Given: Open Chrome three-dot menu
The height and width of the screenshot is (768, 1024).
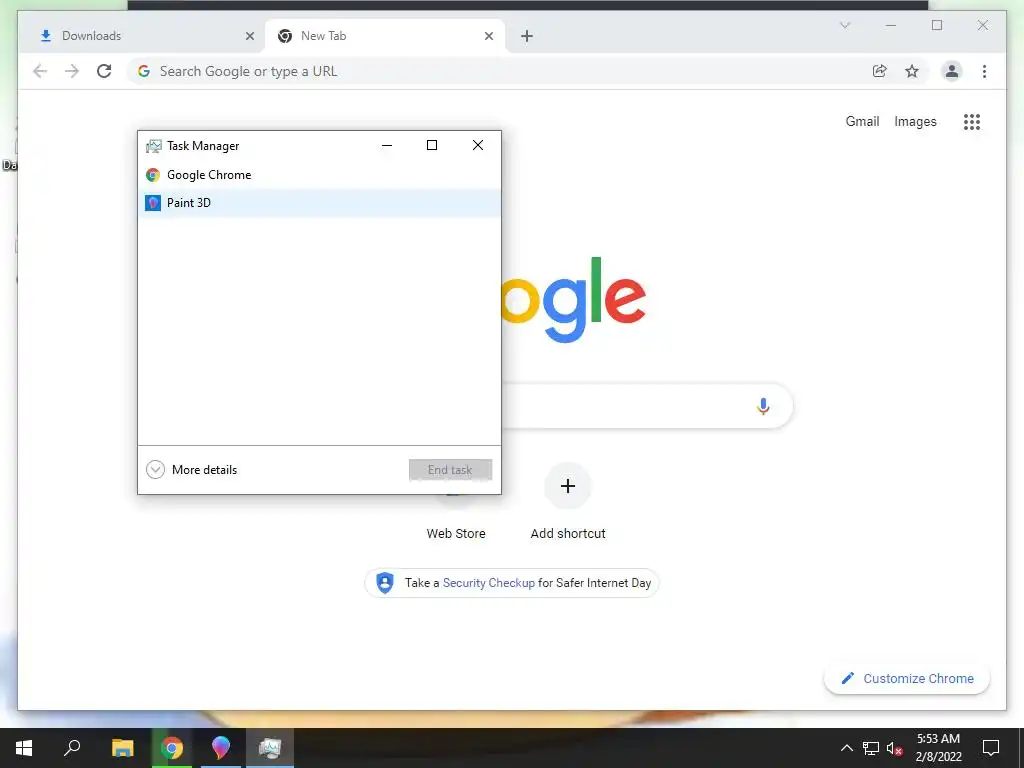Looking at the screenshot, I should [x=984, y=71].
